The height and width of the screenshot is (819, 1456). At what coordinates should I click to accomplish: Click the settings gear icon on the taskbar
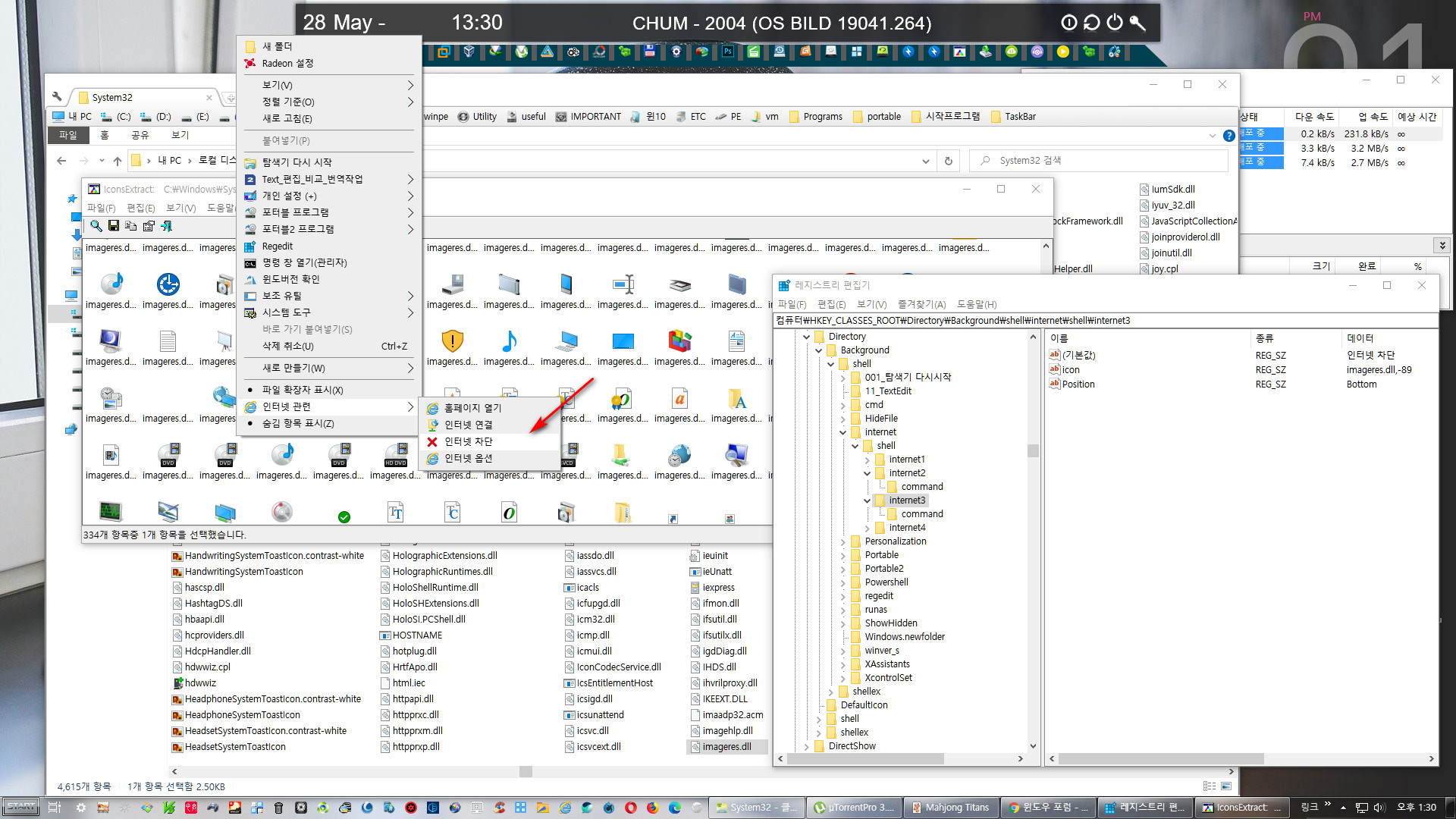(x=81, y=808)
